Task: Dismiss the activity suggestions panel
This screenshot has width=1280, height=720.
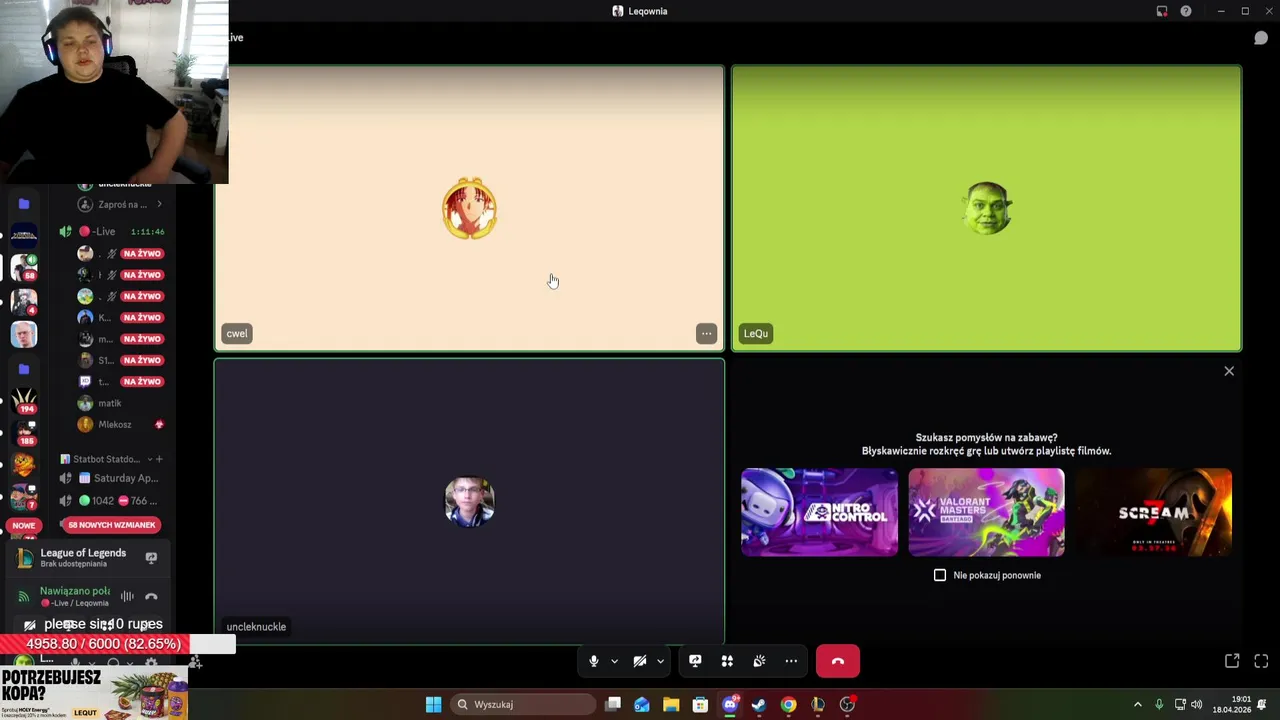Action: pyautogui.click(x=1229, y=371)
